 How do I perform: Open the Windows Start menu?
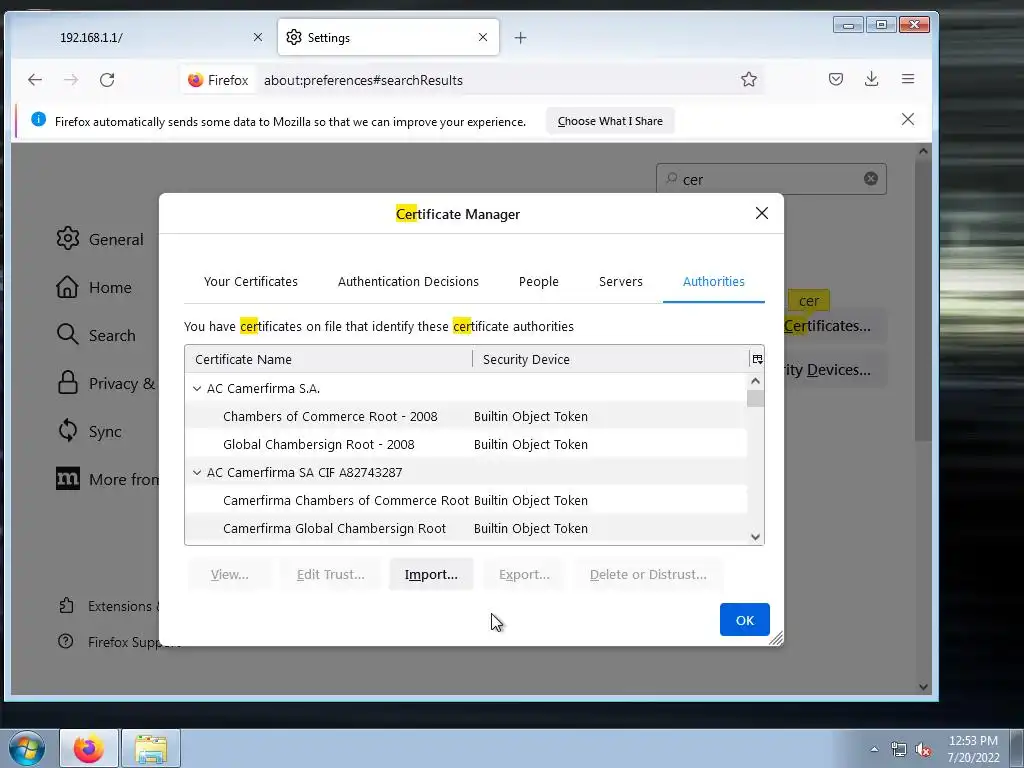(27, 748)
